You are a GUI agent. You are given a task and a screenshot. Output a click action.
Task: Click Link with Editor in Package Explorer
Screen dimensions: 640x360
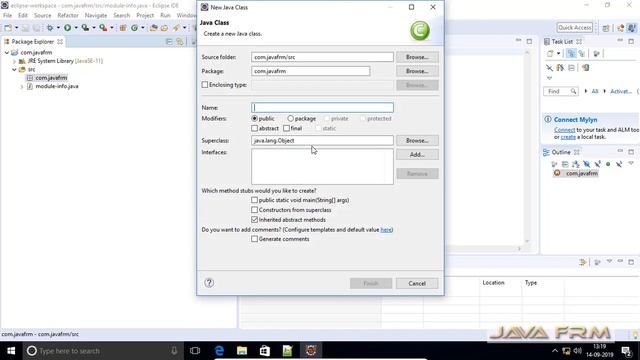[180, 42]
